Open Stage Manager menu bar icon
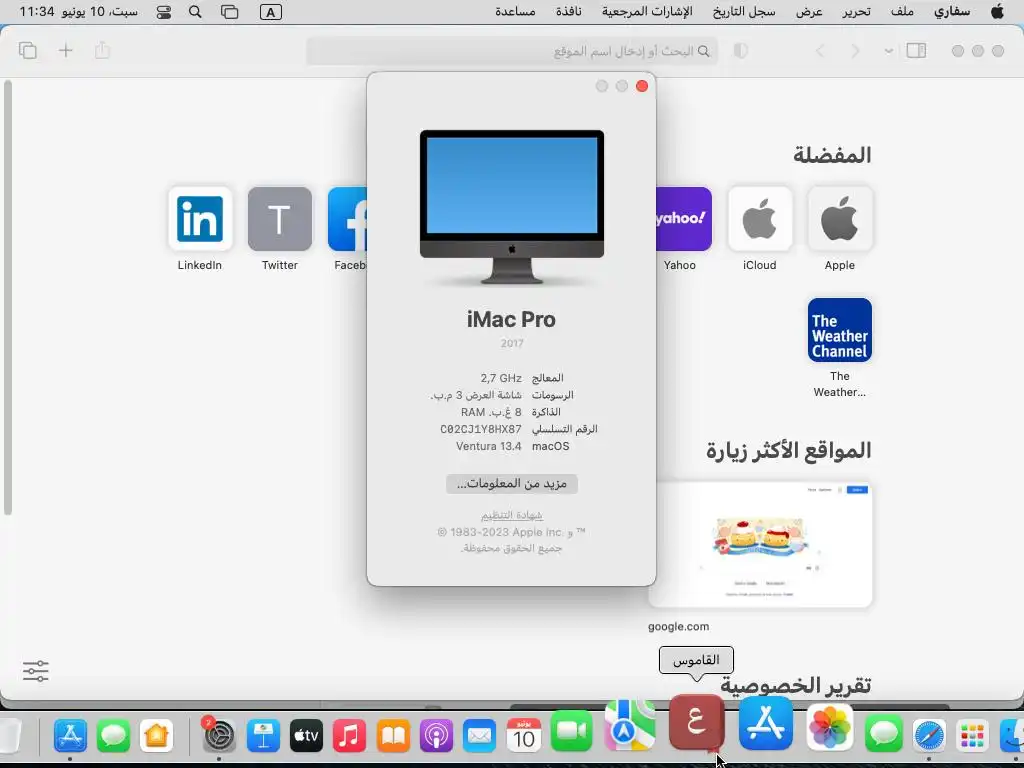The width and height of the screenshot is (1024, 768). tap(229, 12)
